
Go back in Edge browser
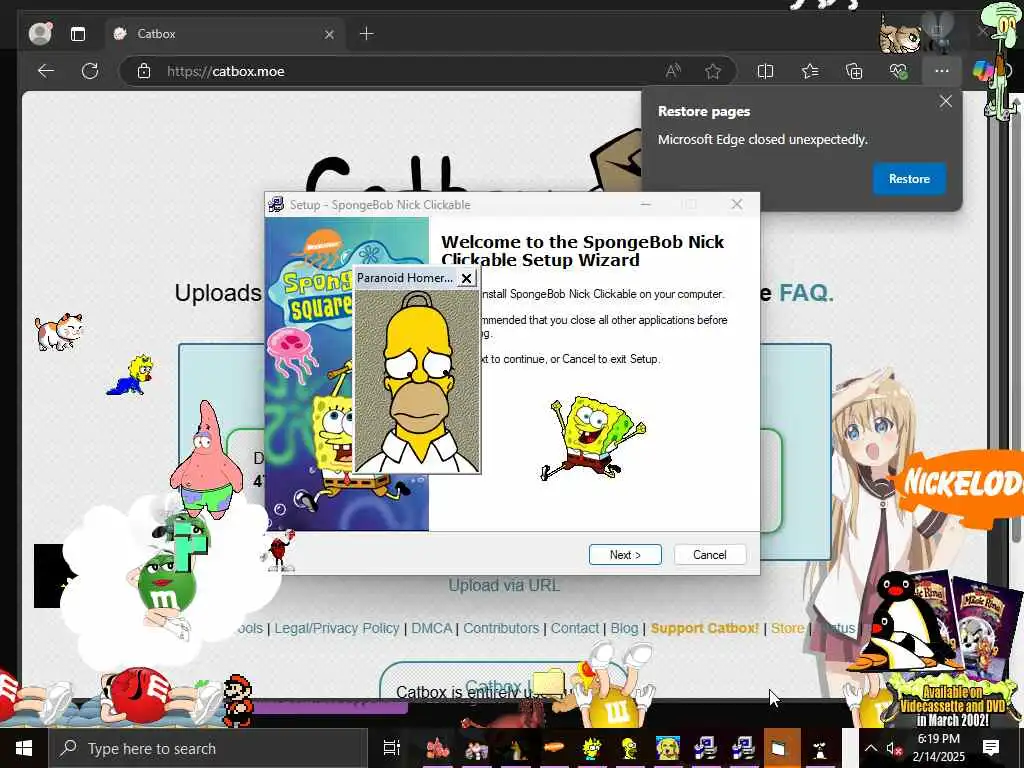tap(45, 71)
